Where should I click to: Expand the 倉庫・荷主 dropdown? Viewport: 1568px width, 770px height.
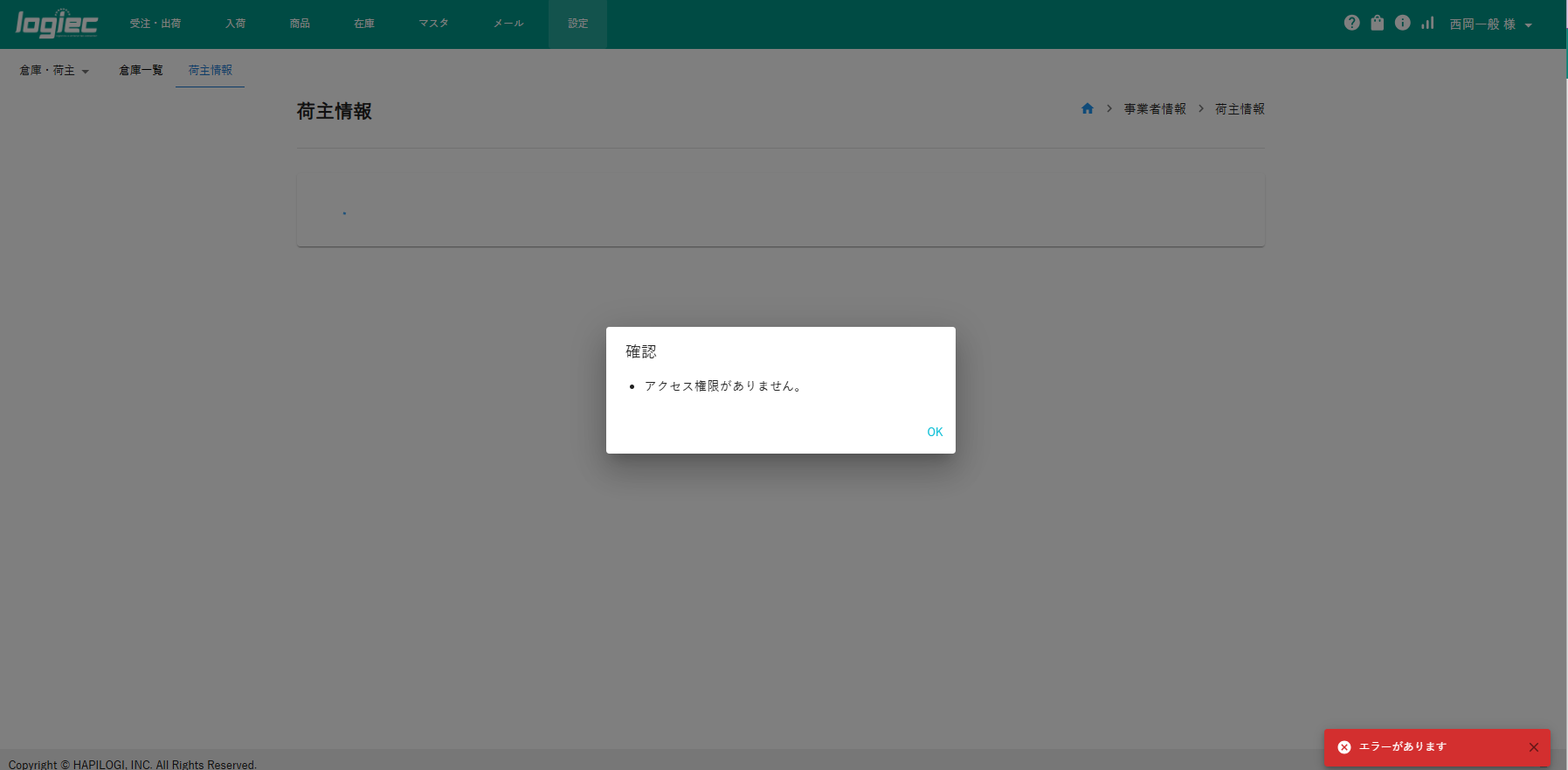tap(54, 71)
